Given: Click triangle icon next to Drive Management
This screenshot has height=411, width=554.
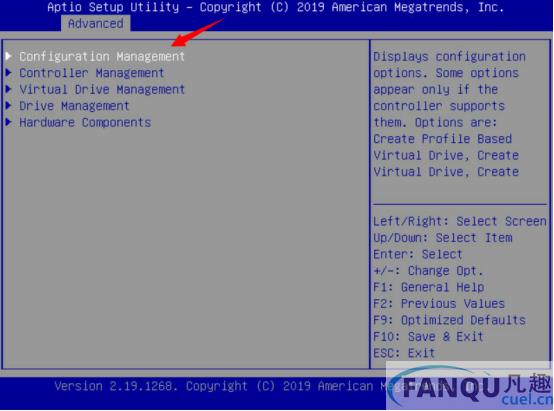Looking at the screenshot, I should pos(9,105).
